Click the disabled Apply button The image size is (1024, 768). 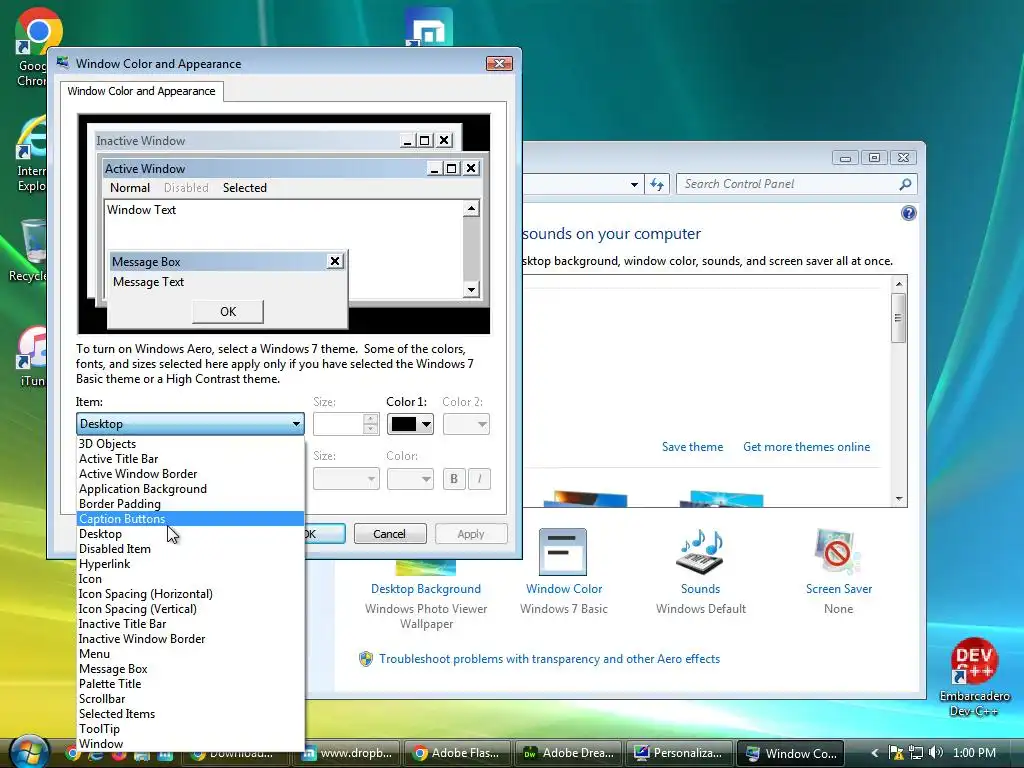coord(471,534)
